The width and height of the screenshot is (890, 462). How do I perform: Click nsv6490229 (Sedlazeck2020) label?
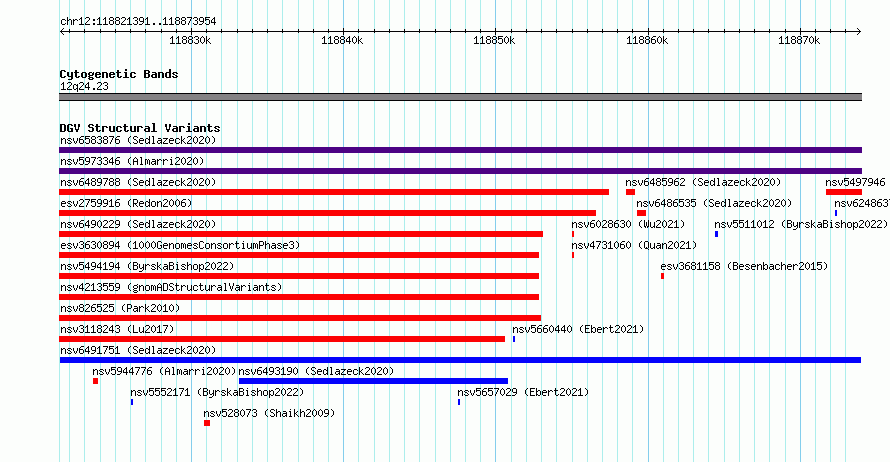coord(138,224)
